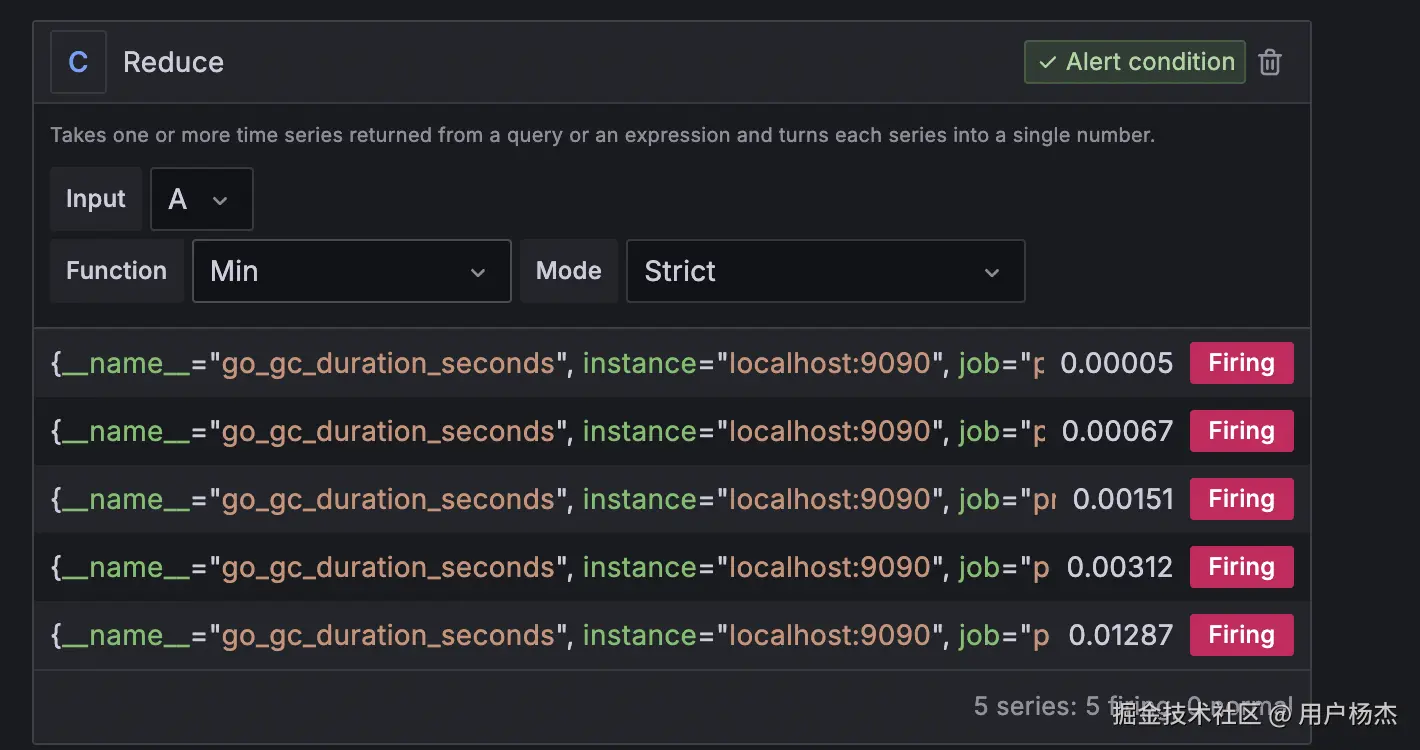This screenshot has height=750, width=1420.
Task: Select the Firing badge next to 0.00151
Action: 1241,499
